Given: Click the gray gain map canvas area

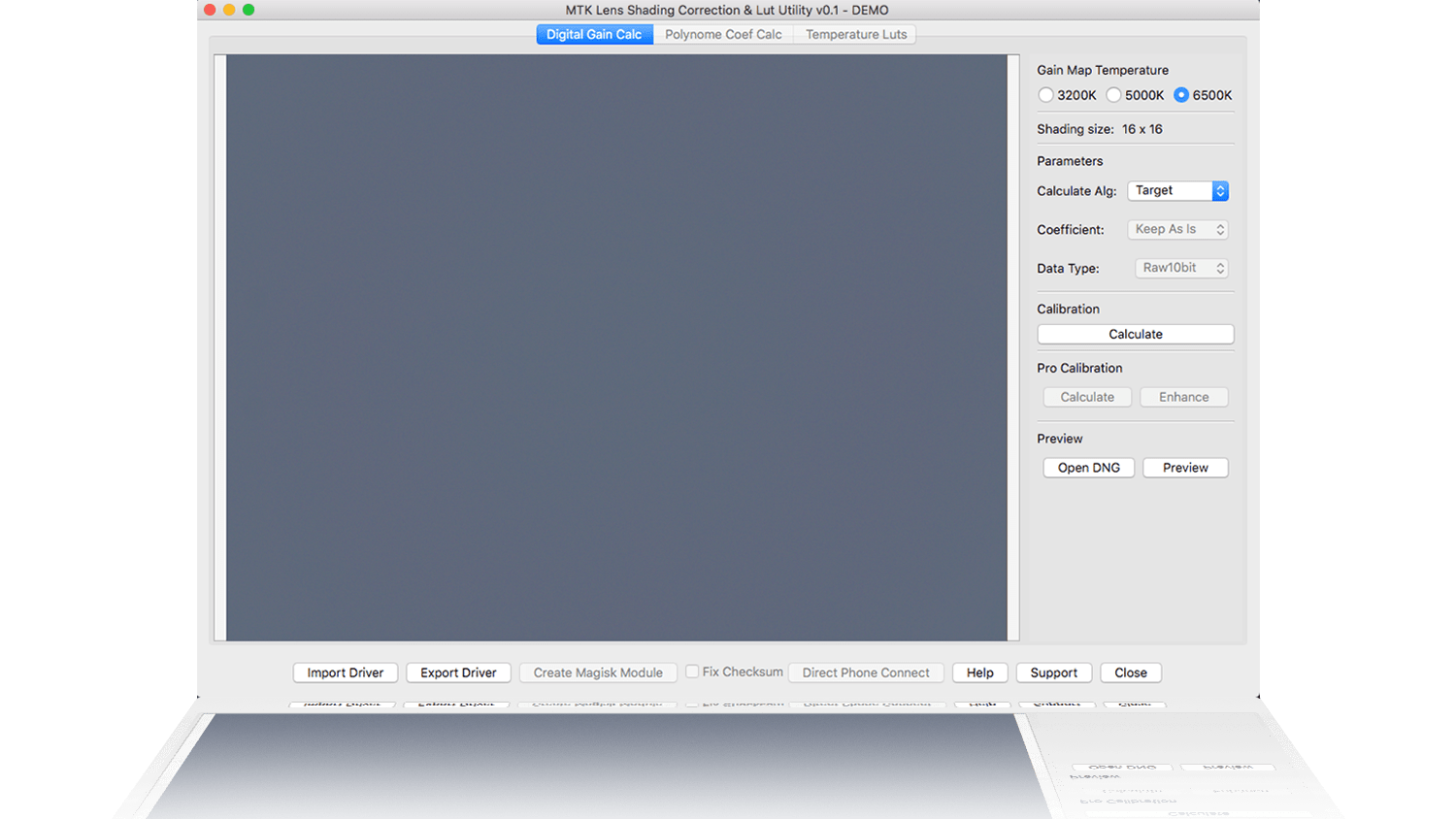Looking at the screenshot, I should (616, 347).
